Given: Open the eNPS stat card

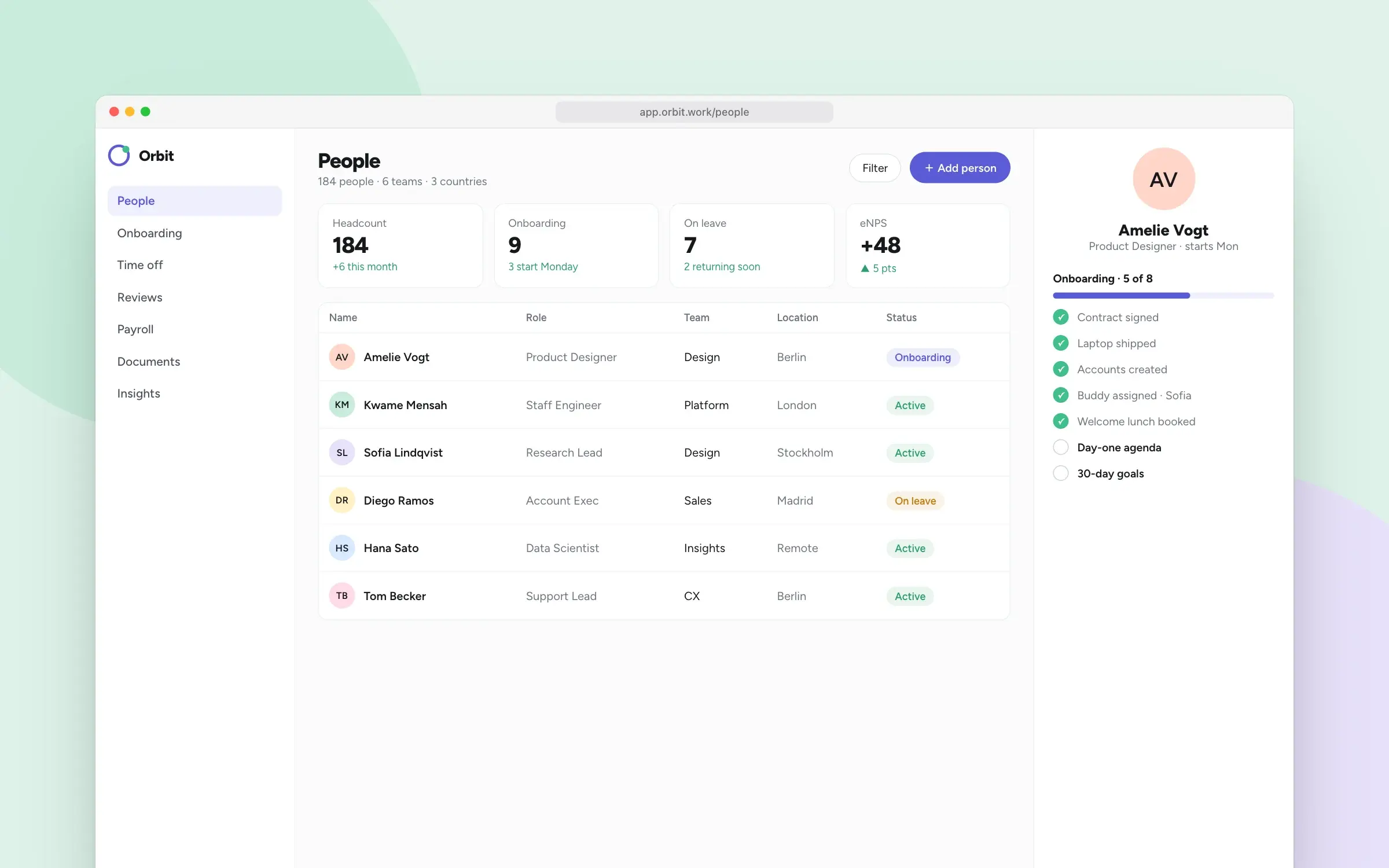Looking at the screenshot, I should tap(928, 245).
